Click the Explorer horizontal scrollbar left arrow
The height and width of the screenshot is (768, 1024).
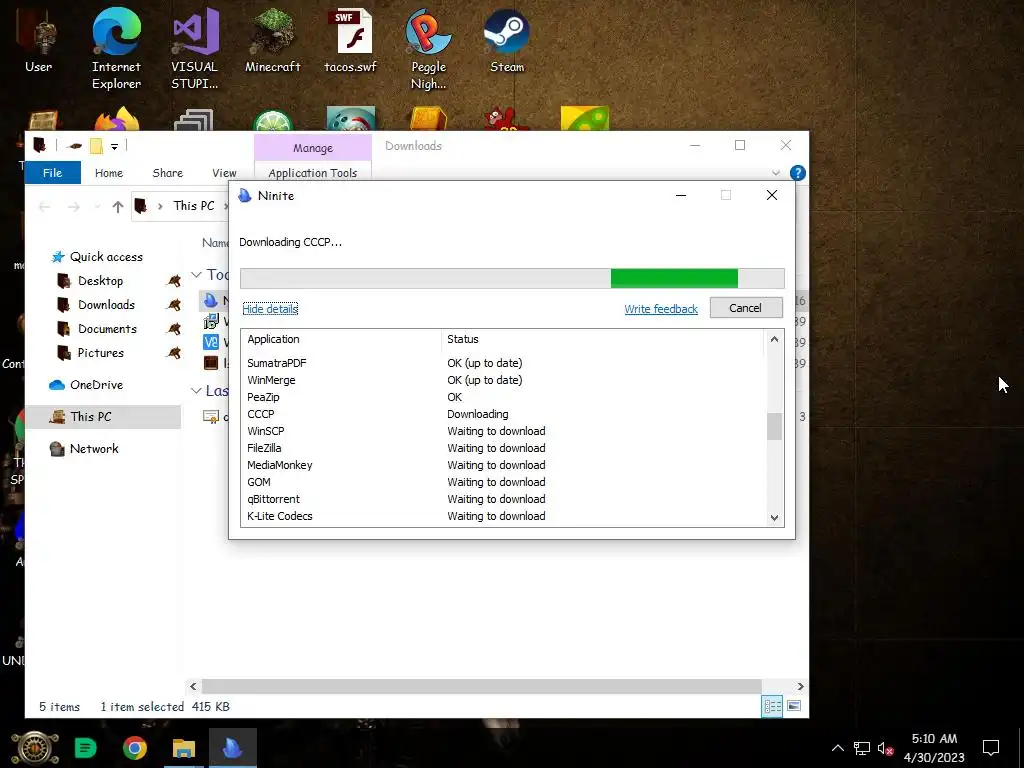tap(193, 686)
